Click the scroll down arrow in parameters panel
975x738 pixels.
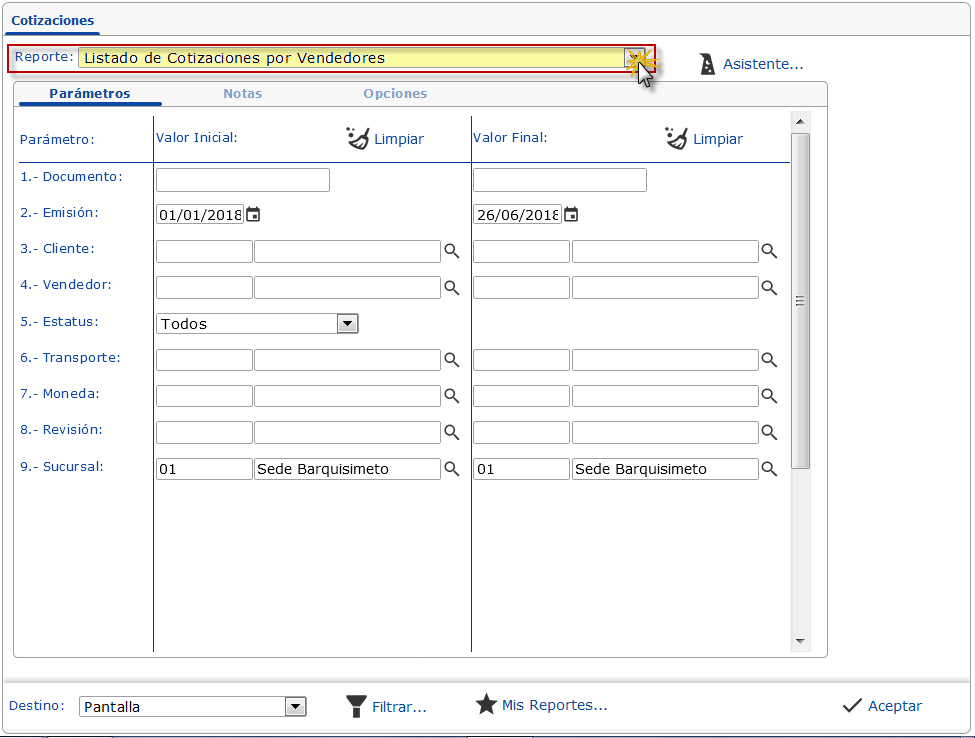click(800, 640)
